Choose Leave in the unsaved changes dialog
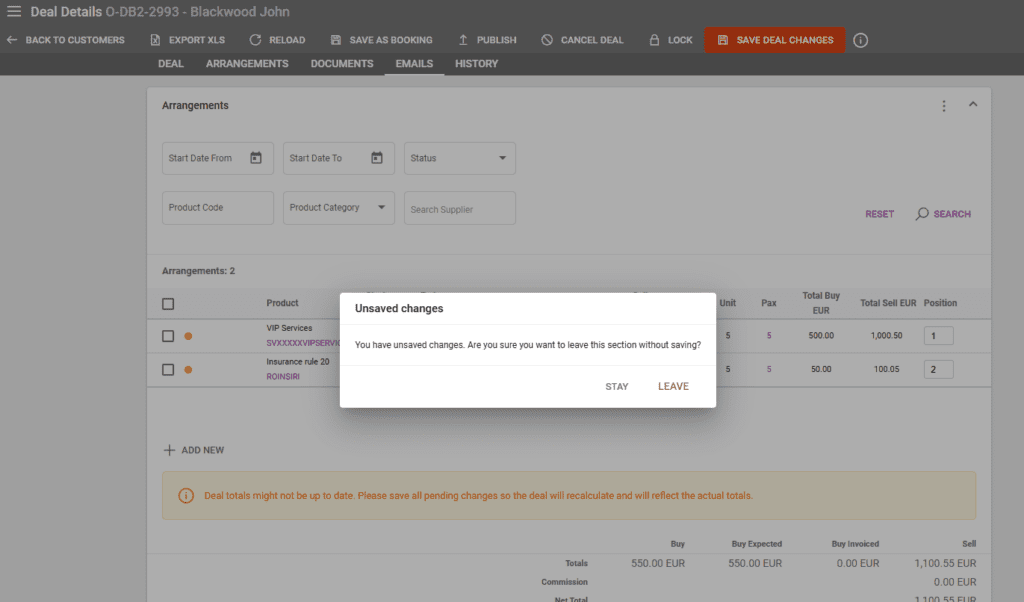The height and width of the screenshot is (602, 1024). point(673,386)
